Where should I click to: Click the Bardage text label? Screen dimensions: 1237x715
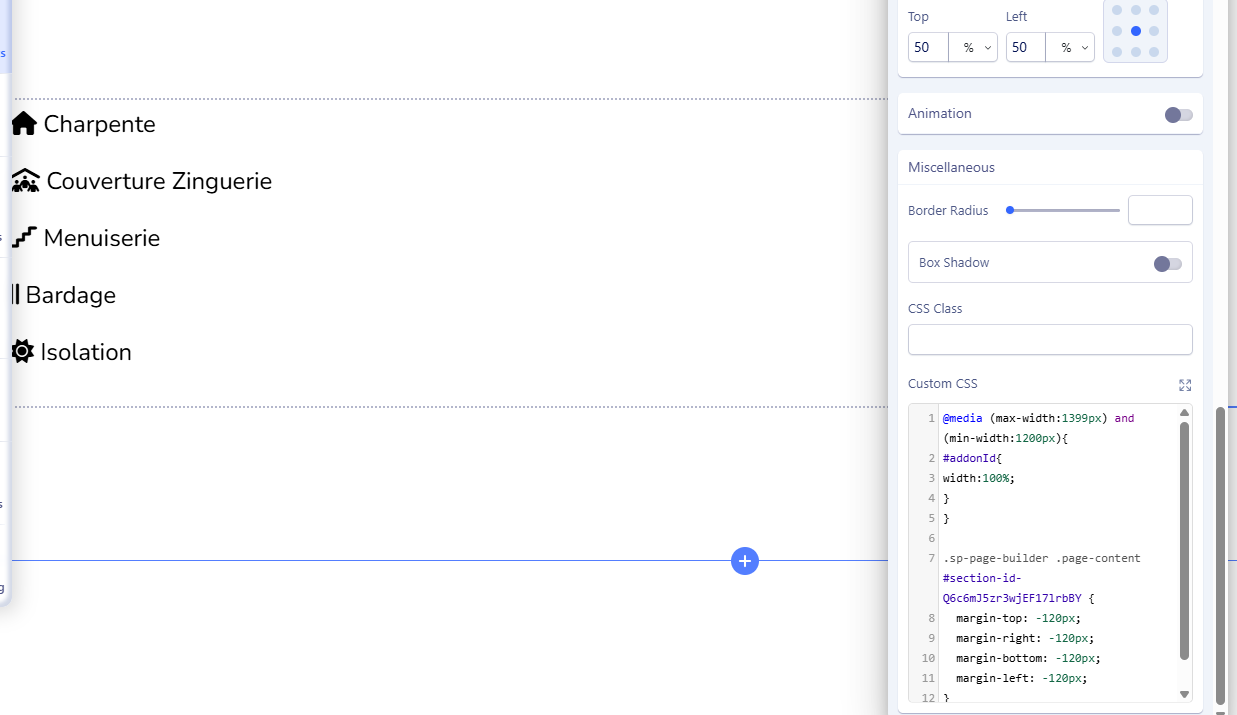tap(71, 295)
